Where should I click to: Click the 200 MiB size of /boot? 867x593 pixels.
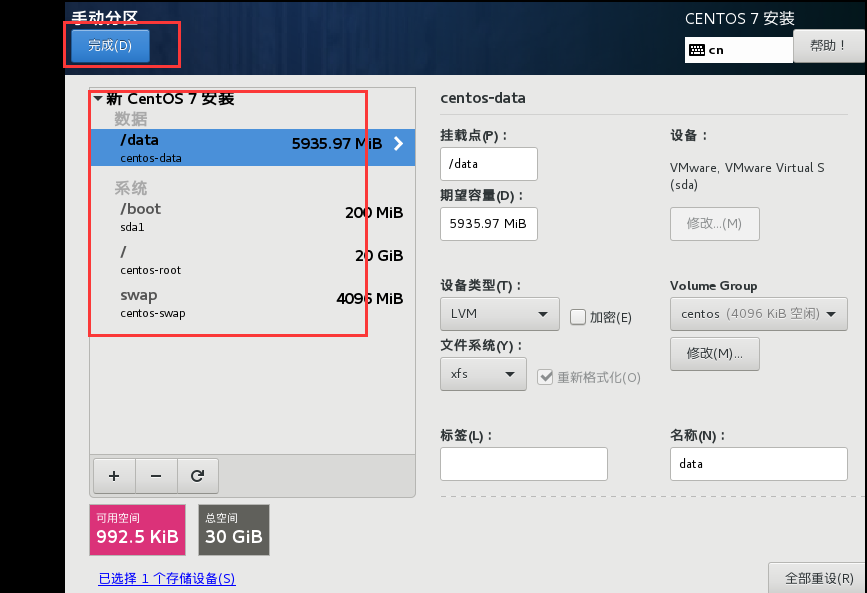(x=374, y=213)
